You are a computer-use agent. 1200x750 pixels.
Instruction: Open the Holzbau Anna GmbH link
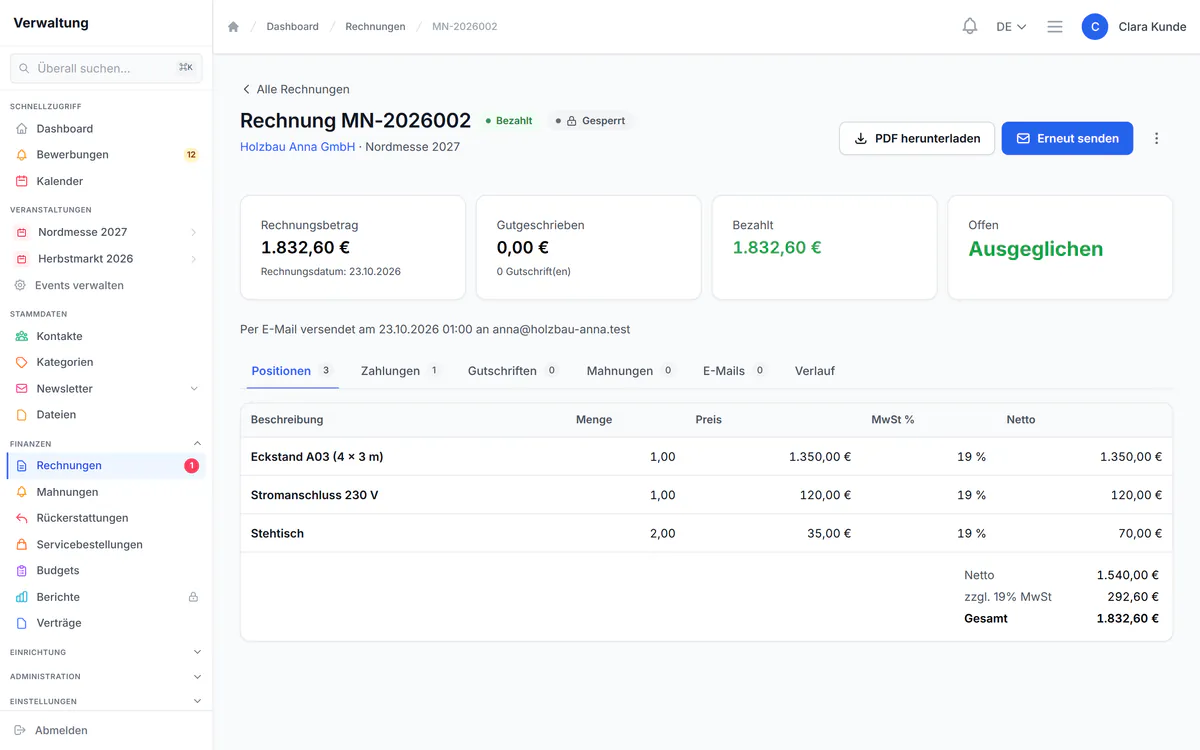pyautogui.click(x=298, y=147)
